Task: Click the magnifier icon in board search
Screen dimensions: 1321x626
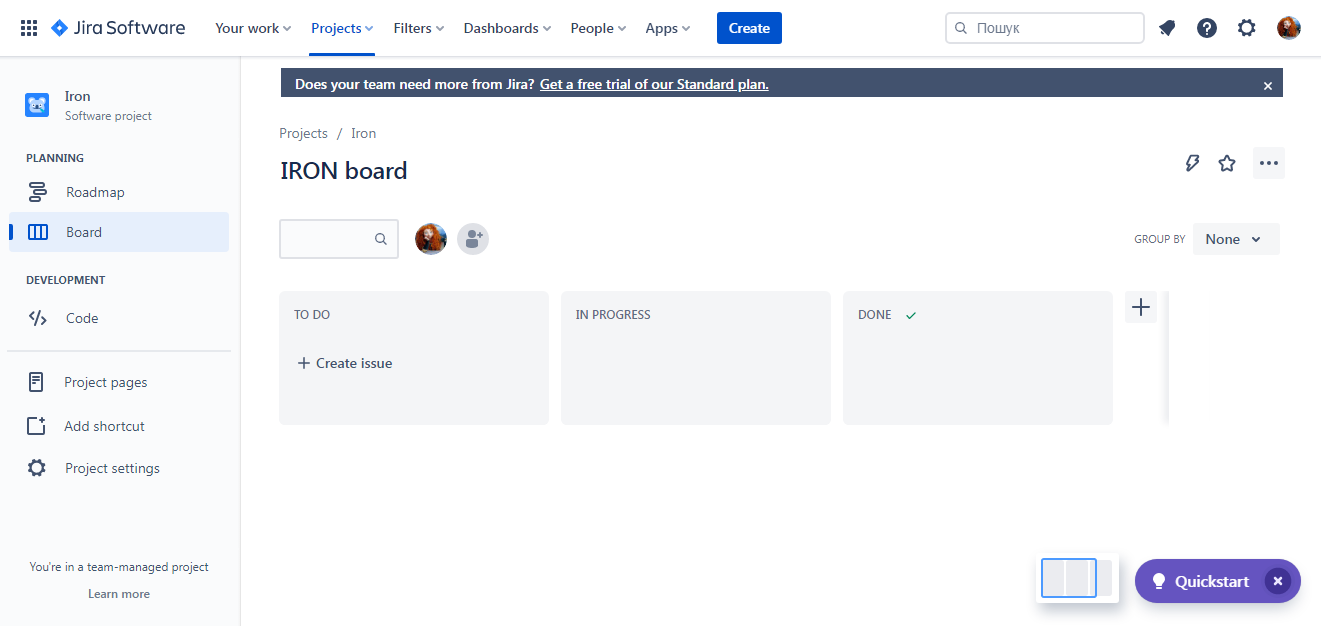Action: click(x=381, y=239)
